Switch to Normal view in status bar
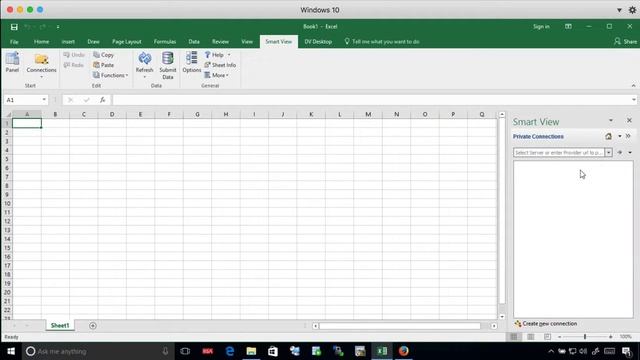The height and width of the screenshot is (360, 640). (x=514, y=337)
